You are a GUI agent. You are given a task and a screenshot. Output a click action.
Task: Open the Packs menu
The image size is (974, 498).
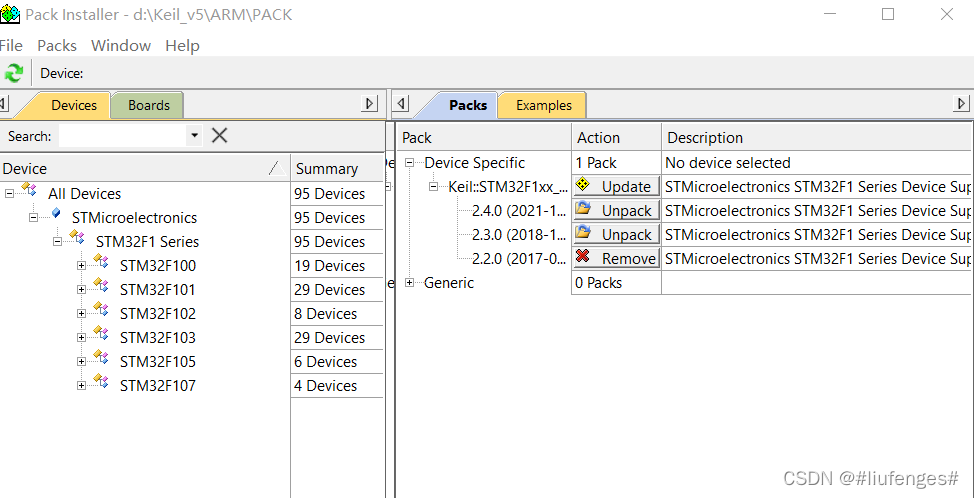coord(57,45)
